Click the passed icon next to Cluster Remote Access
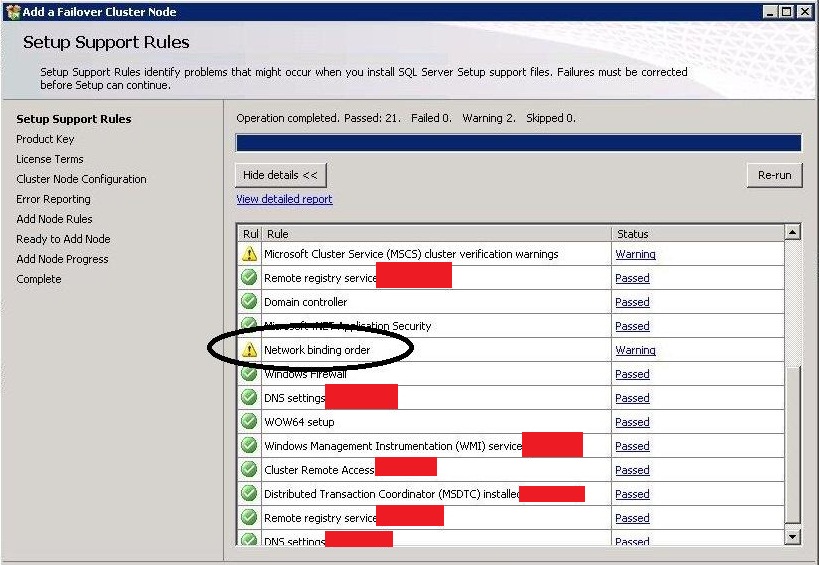 tap(250, 469)
